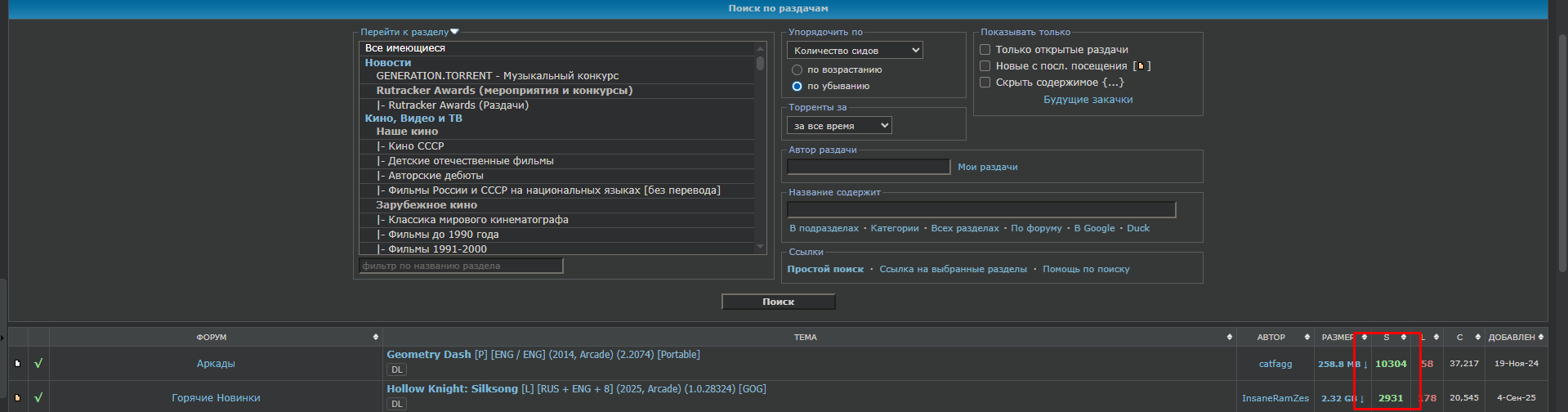The image size is (1568, 412).
Task: Open the Количество сидов sort dropdown
Action: coord(855,50)
